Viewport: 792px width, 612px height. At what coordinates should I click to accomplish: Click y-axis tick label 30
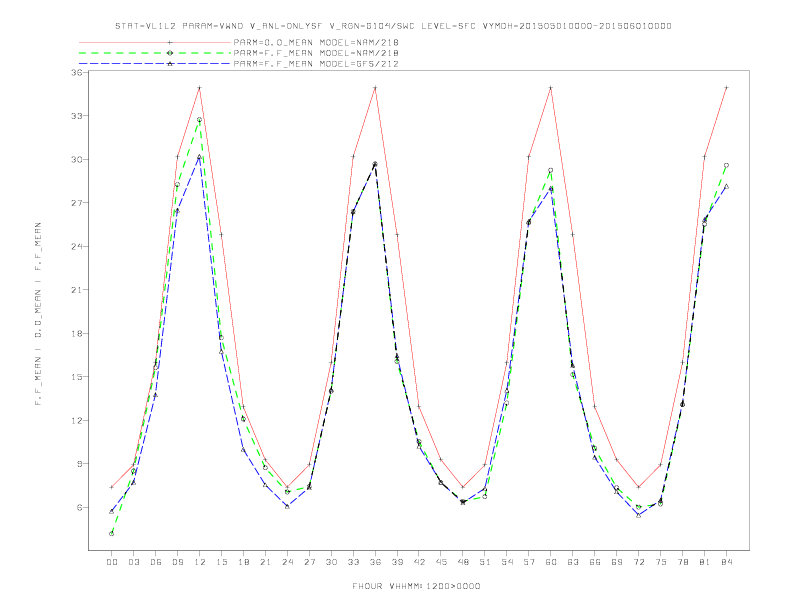point(77,159)
